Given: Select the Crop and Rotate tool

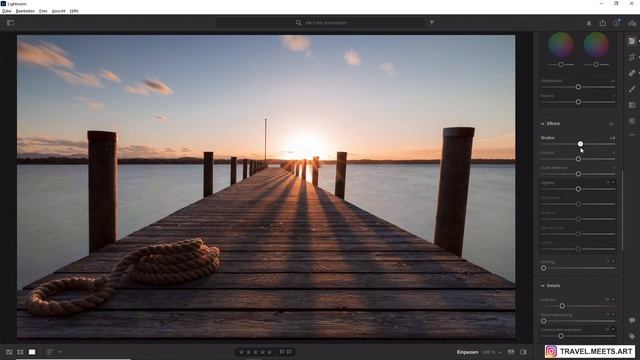Looking at the screenshot, I should pyautogui.click(x=632, y=57).
